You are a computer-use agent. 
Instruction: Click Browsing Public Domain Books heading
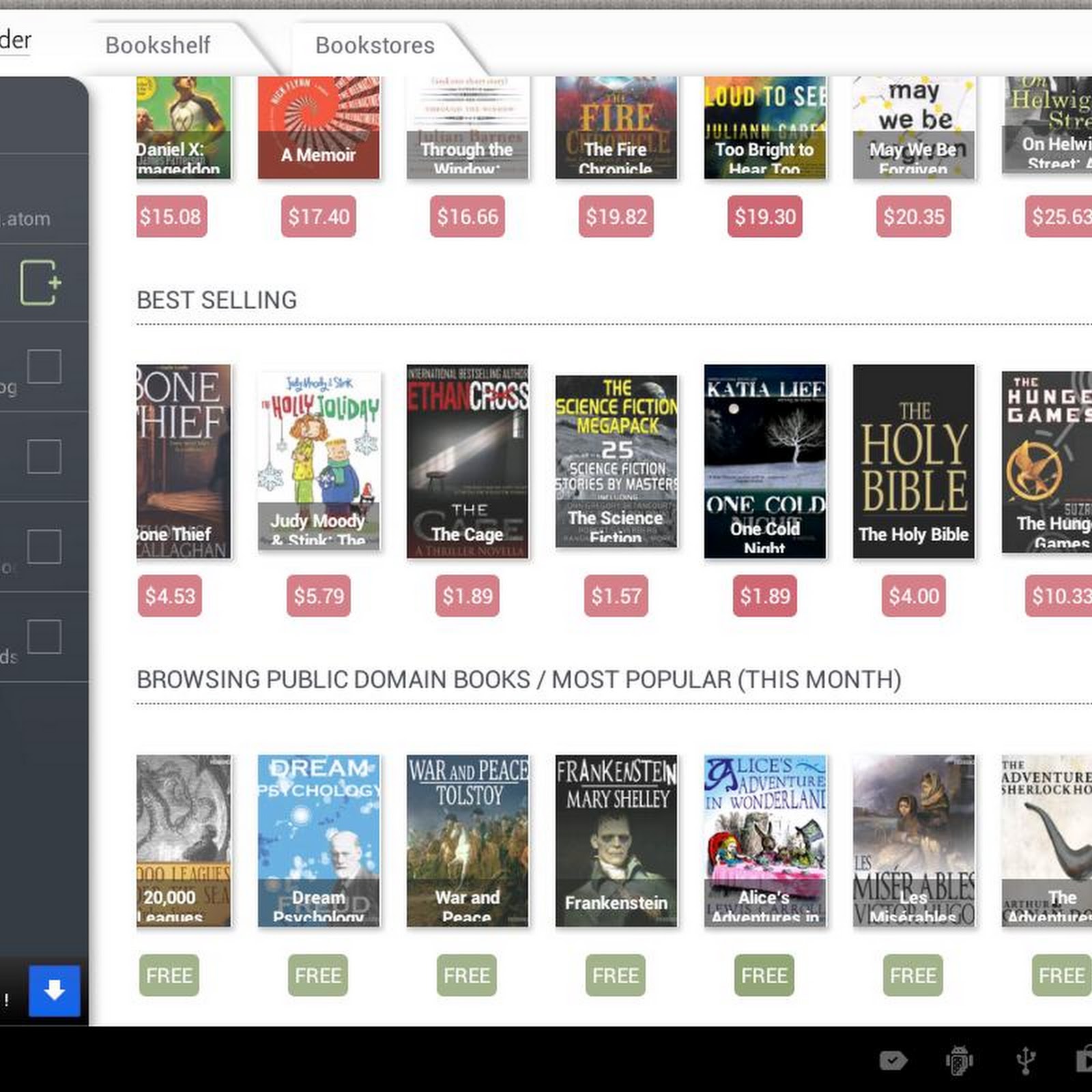click(x=519, y=680)
